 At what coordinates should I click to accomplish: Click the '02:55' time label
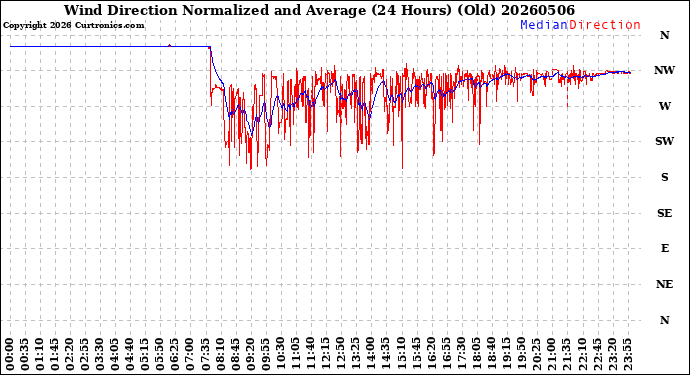(85, 355)
